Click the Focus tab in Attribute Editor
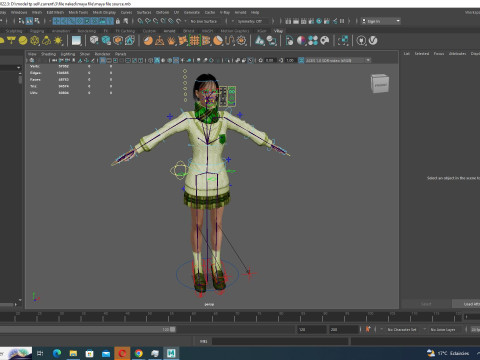The width and height of the screenshot is (480, 360). (439, 53)
